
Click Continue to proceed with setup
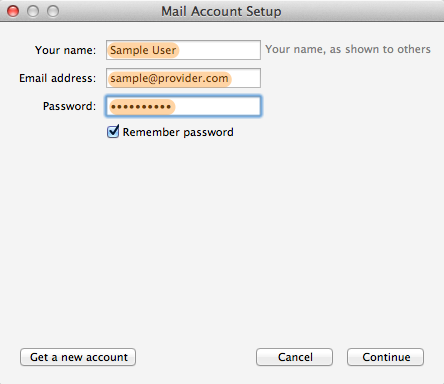385,357
